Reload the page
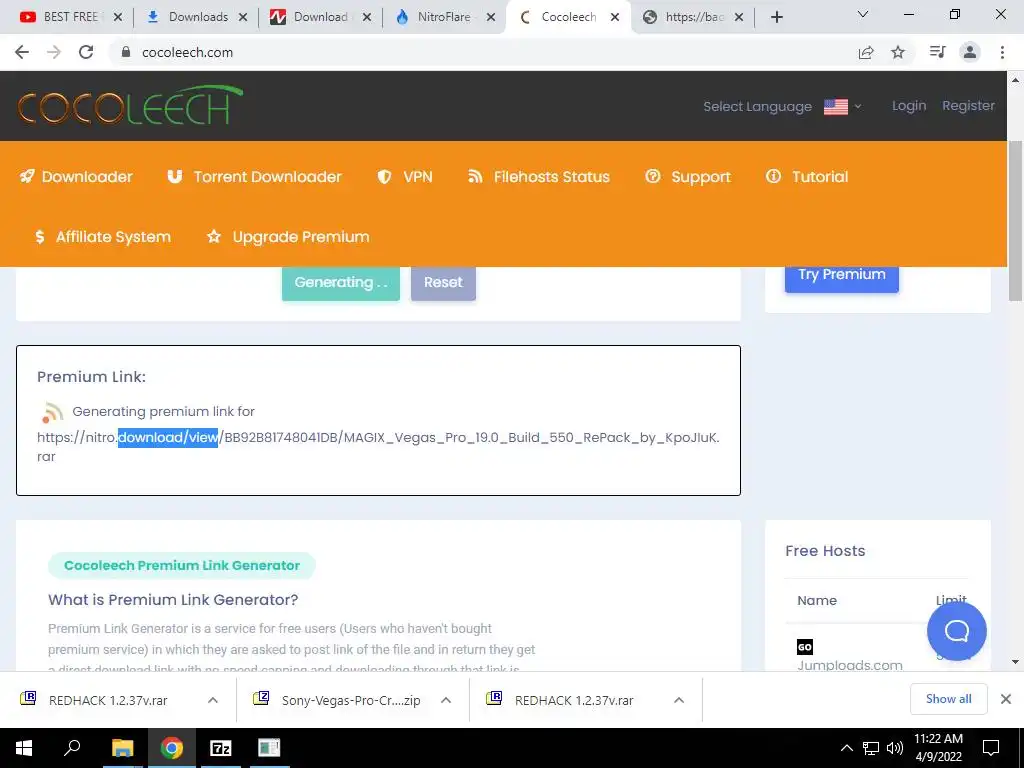Image resolution: width=1024 pixels, height=768 pixels. coord(86,52)
